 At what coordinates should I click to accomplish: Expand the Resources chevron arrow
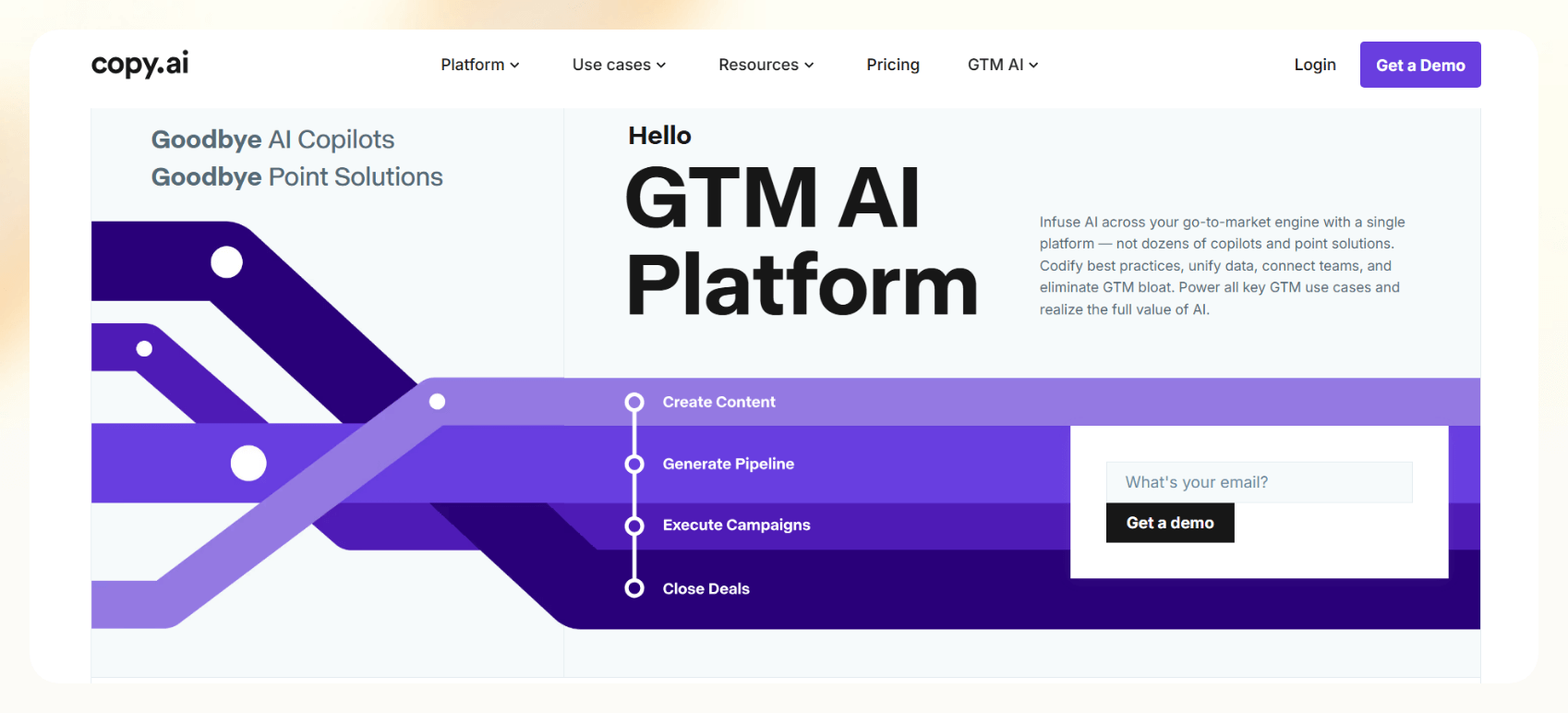click(809, 66)
